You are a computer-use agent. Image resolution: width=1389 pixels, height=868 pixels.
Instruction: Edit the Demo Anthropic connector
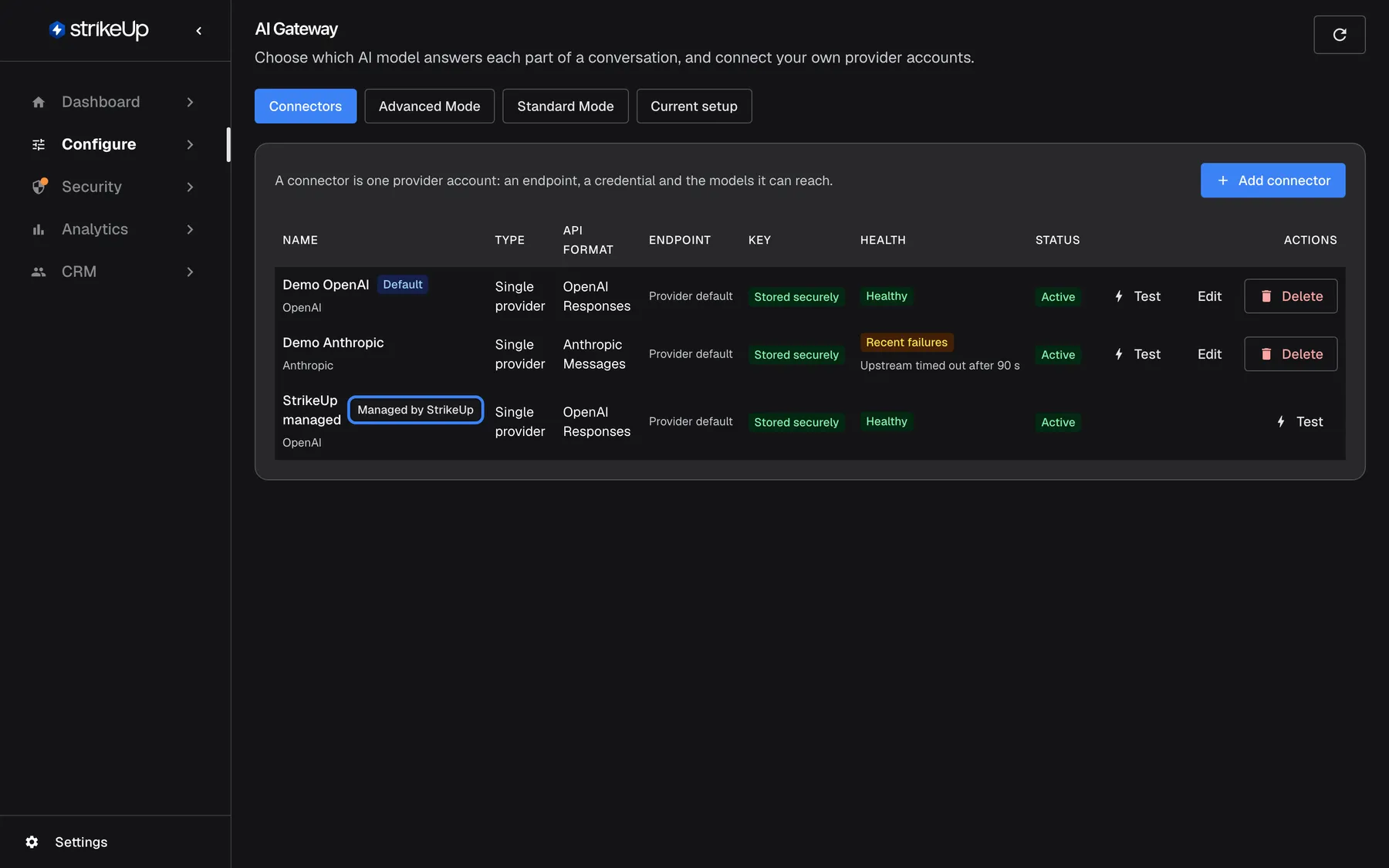[1209, 354]
